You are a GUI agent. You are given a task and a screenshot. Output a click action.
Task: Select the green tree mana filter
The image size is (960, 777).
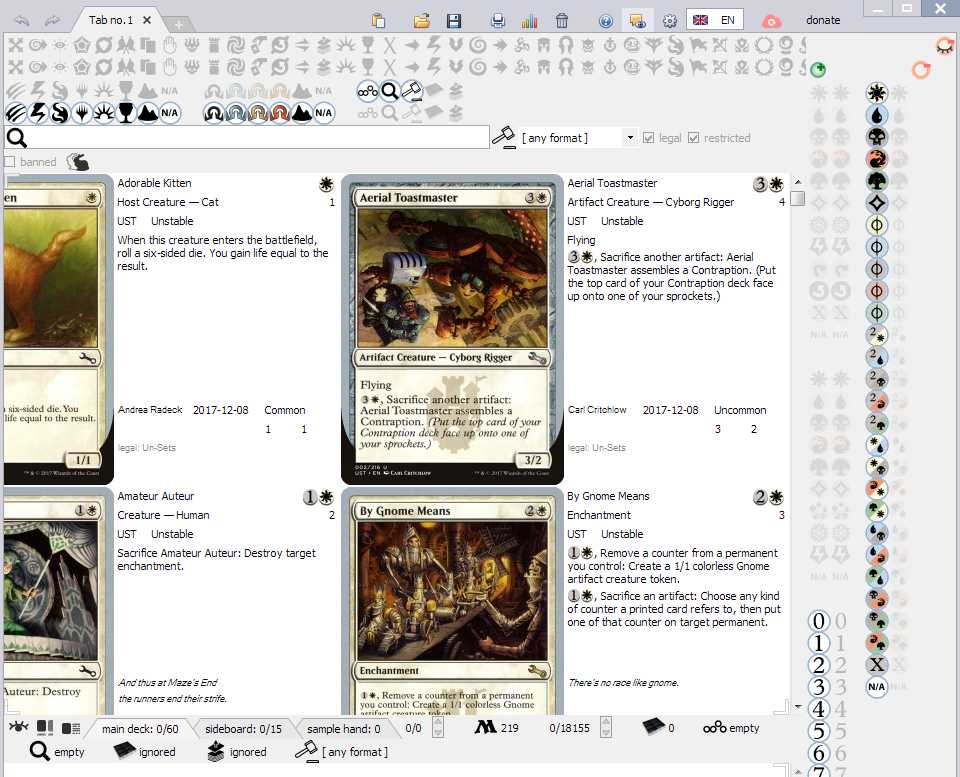pos(876,181)
